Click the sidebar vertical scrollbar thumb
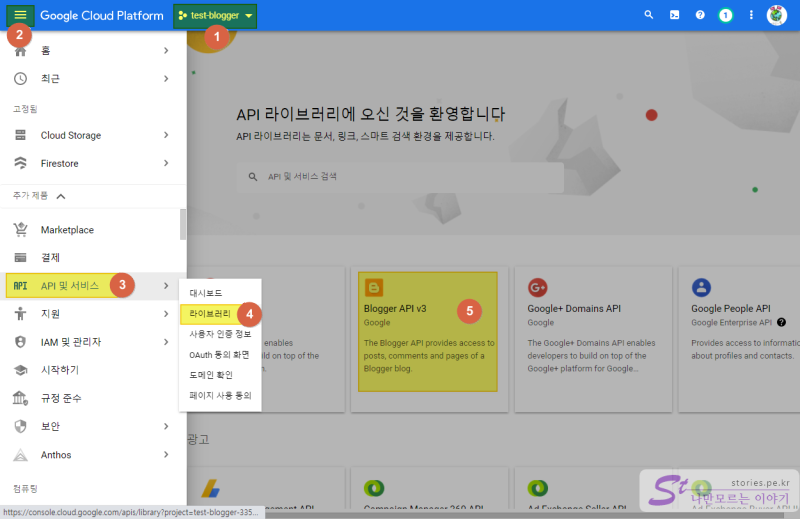The width and height of the screenshot is (800, 519). tap(183, 224)
